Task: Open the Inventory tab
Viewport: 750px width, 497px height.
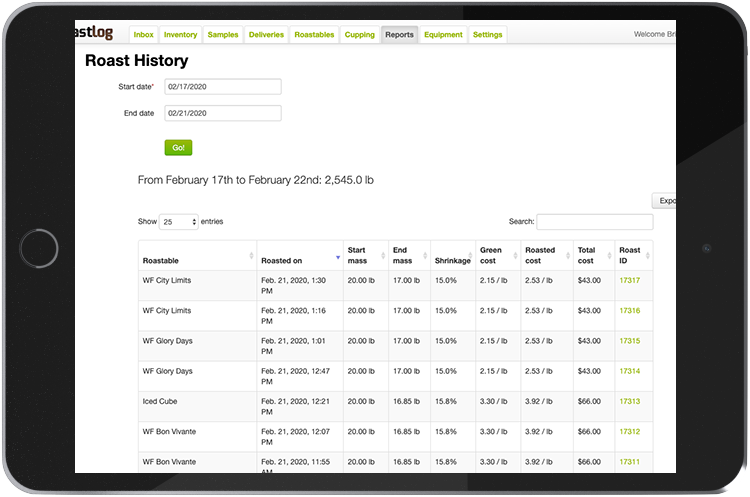Action: coord(180,35)
